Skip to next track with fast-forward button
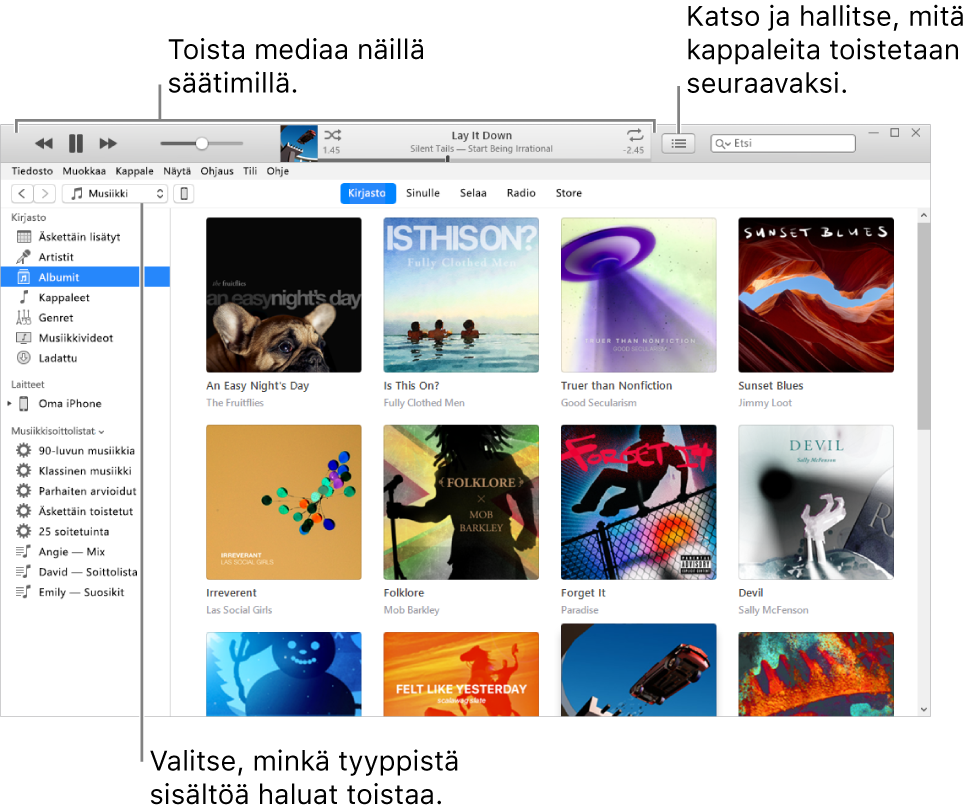The height and width of the screenshot is (811, 971). (108, 144)
